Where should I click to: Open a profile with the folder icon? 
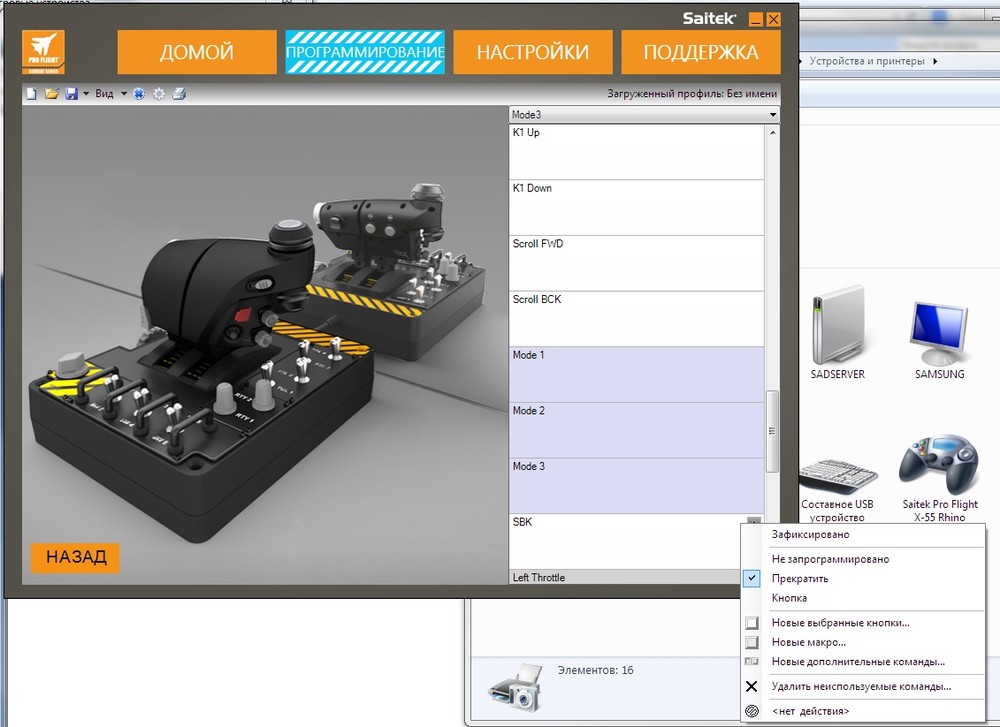tap(52, 94)
